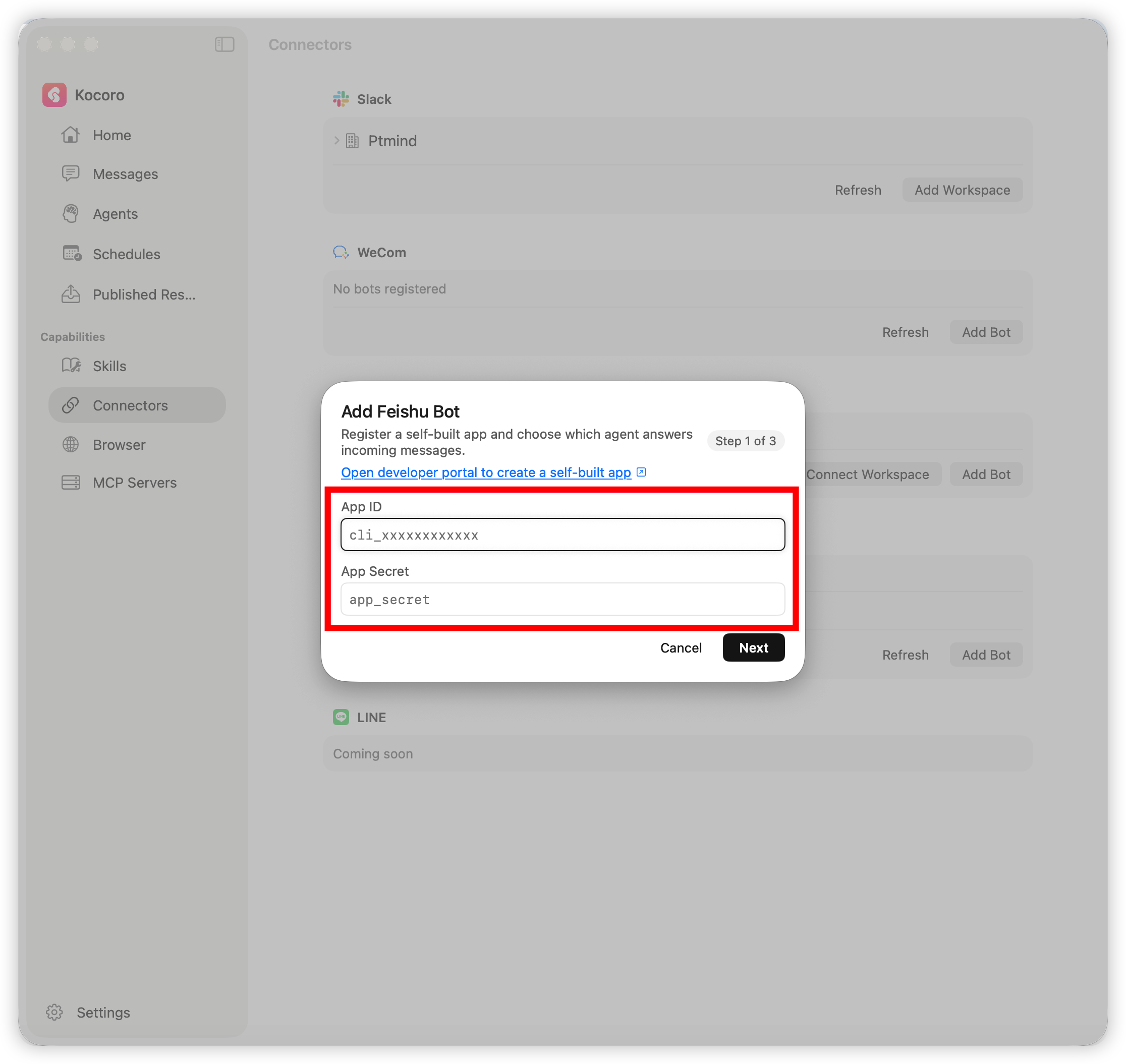Click Next in the Feishu dialog

click(753, 647)
